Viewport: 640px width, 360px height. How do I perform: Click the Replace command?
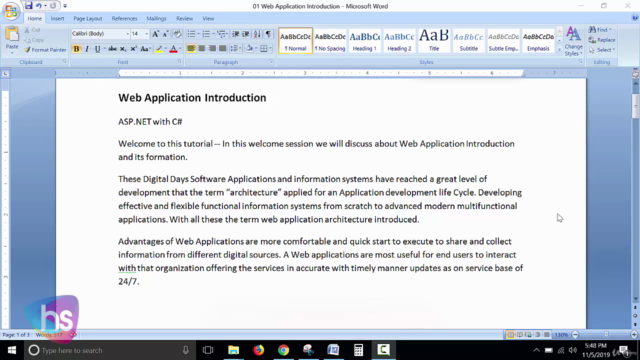[x=602, y=40]
